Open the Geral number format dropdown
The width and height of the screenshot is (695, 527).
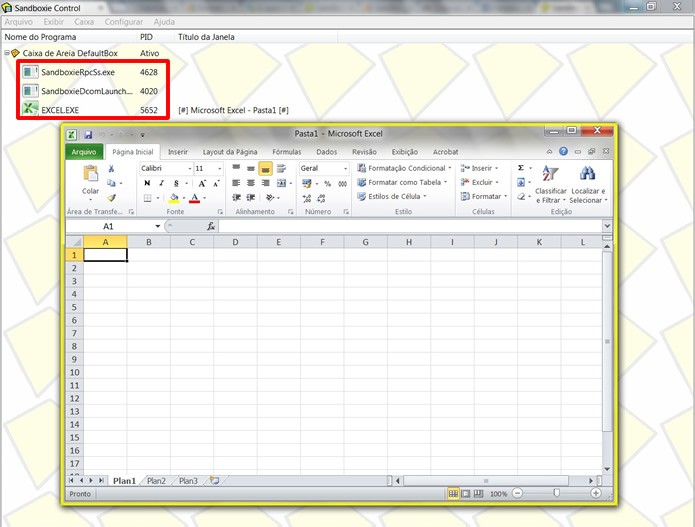[x=345, y=168]
